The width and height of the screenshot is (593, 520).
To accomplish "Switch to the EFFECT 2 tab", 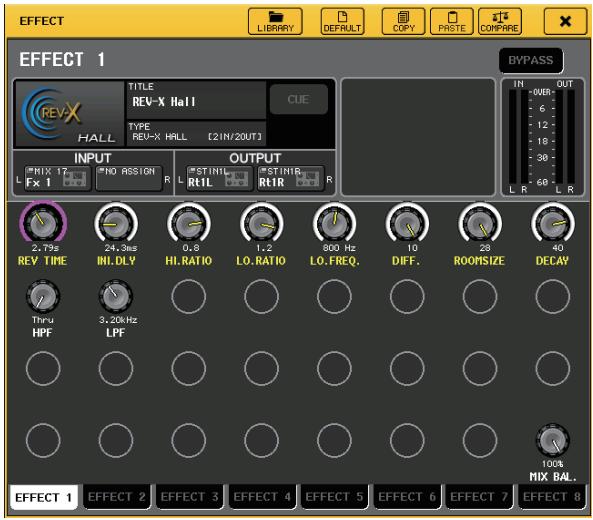I will click(x=116, y=497).
